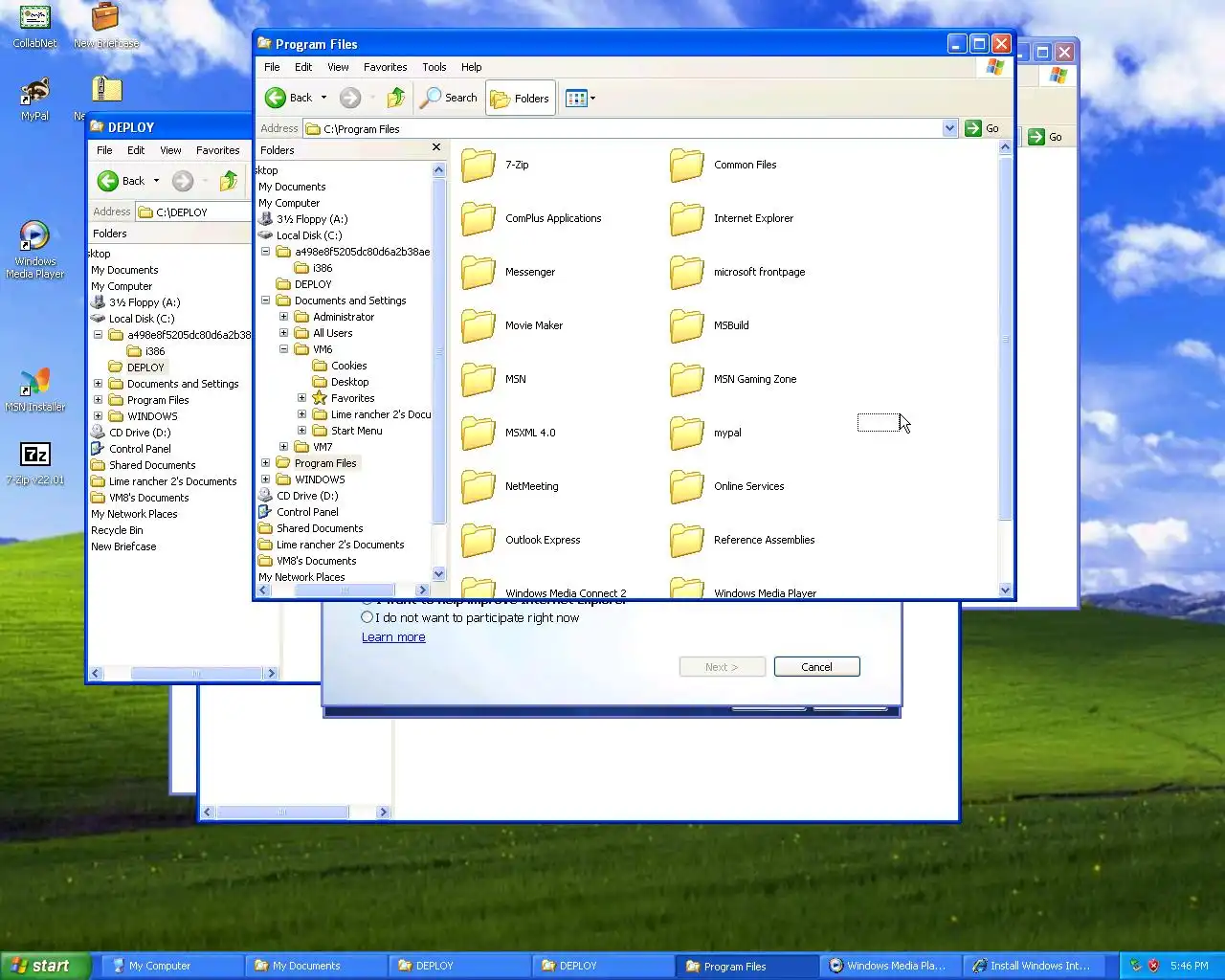Image resolution: width=1225 pixels, height=980 pixels.
Task: Open the Tools menu in Program Files
Action: tap(434, 67)
